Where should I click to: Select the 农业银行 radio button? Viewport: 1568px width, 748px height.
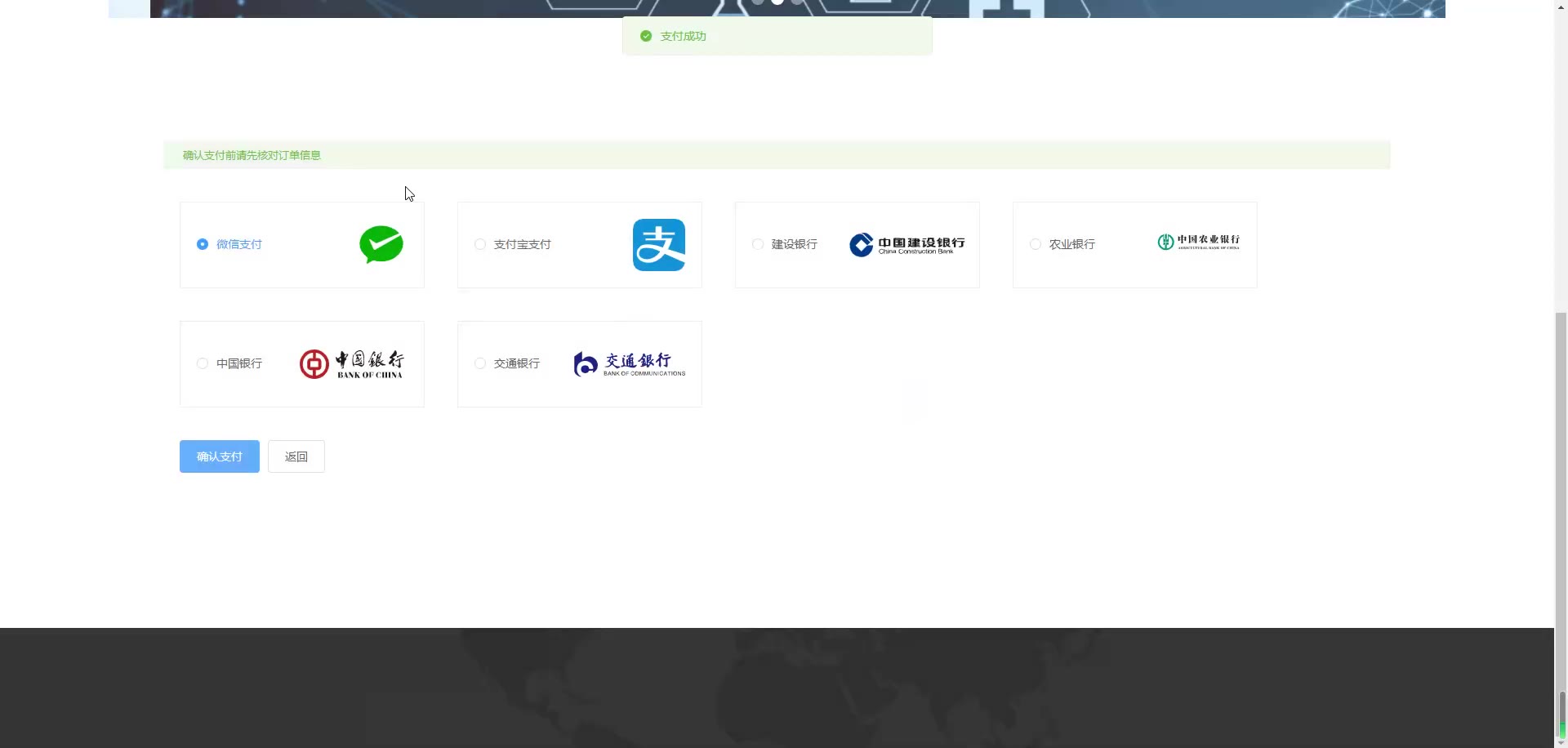click(x=1036, y=244)
